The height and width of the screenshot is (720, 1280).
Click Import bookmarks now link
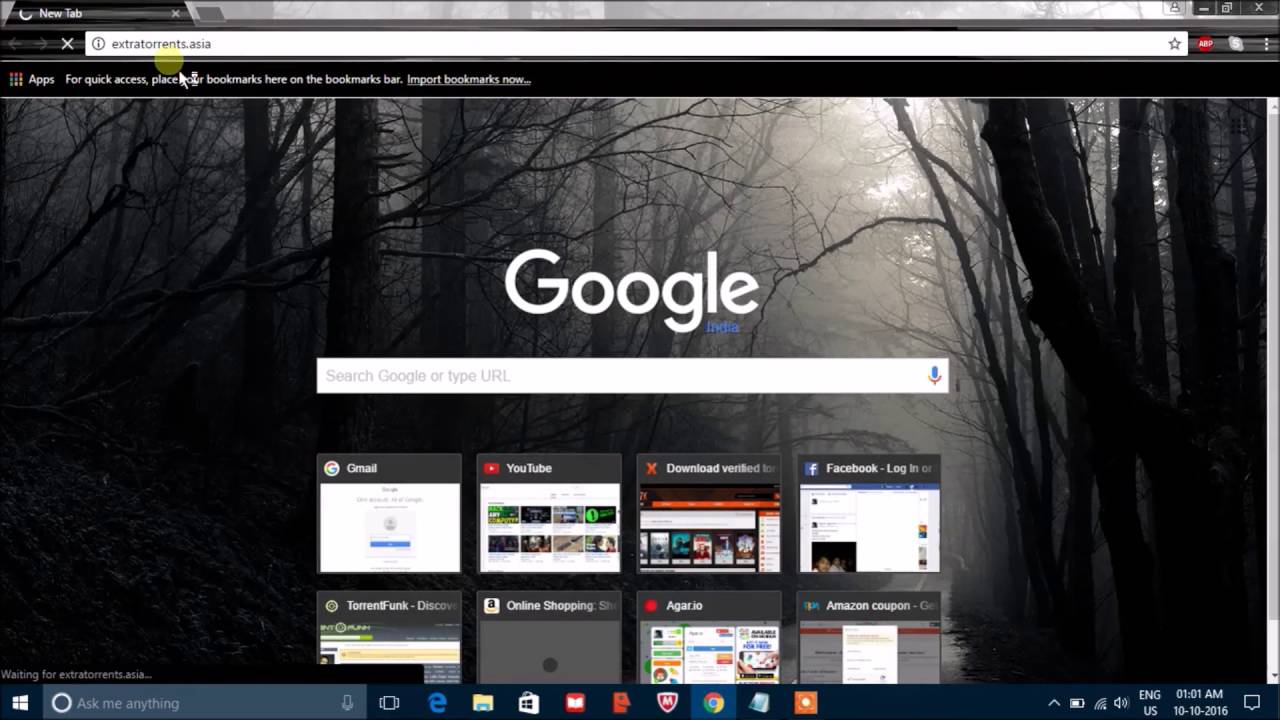point(468,79)
